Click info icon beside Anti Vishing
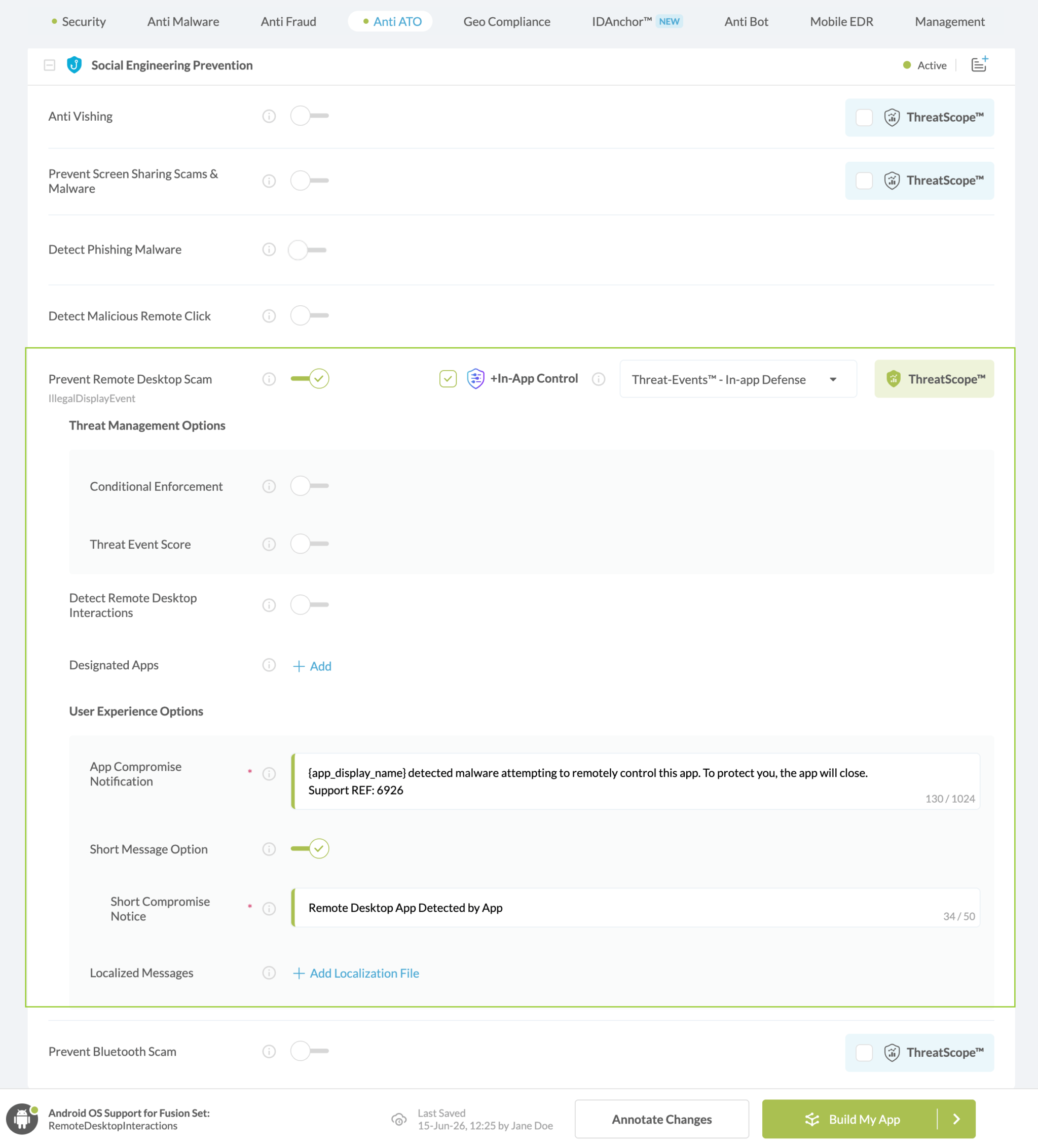 point(269,116)
